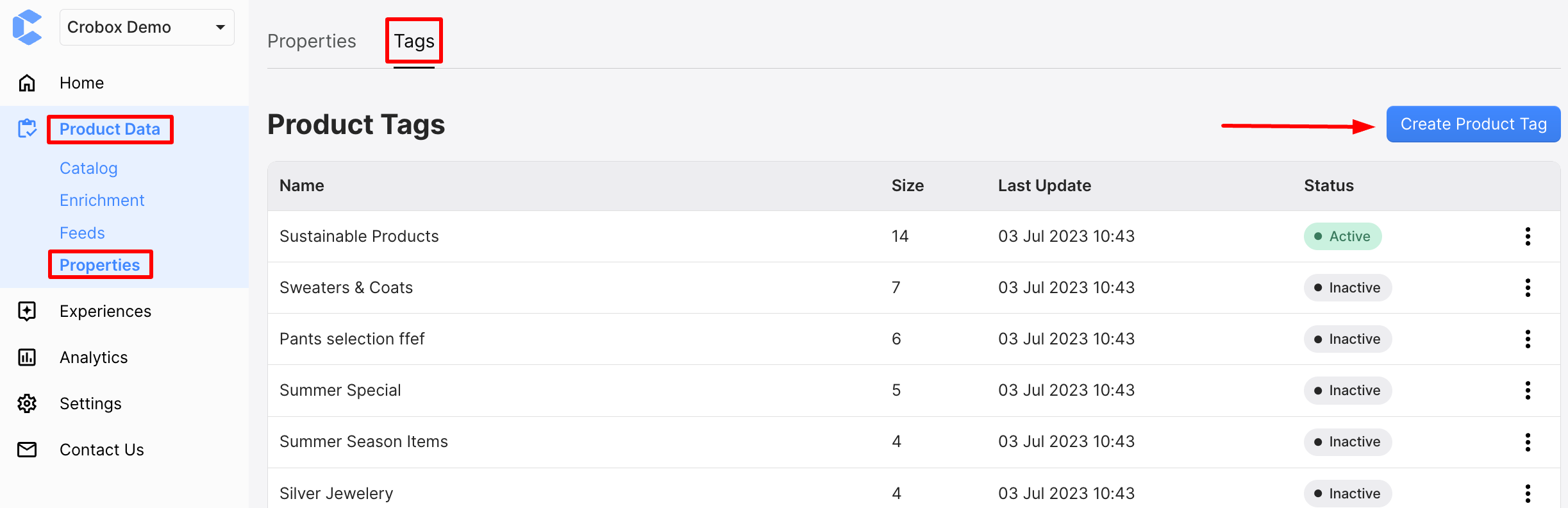Open the Pants selection ffef tag row

click(352, 339)
